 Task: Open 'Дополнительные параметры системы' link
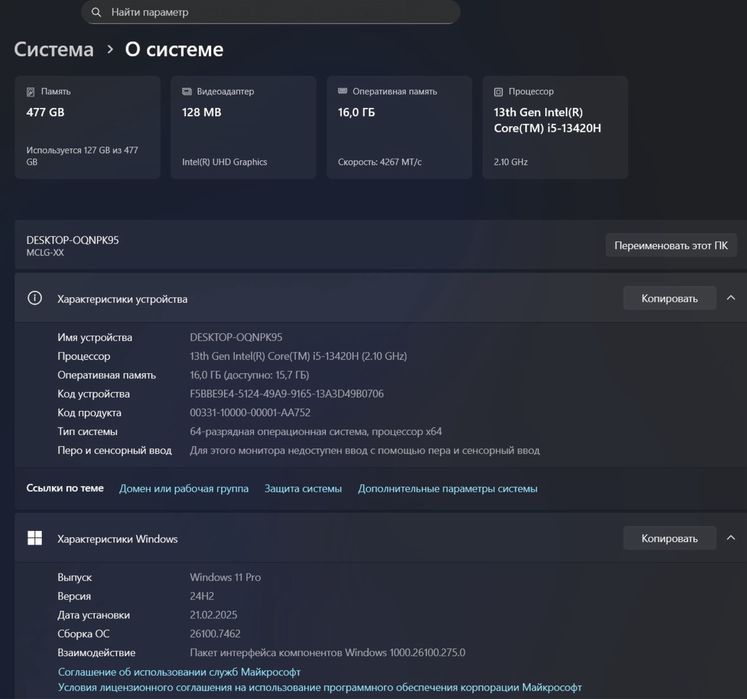pyautogui.click(x=448, y=488)
